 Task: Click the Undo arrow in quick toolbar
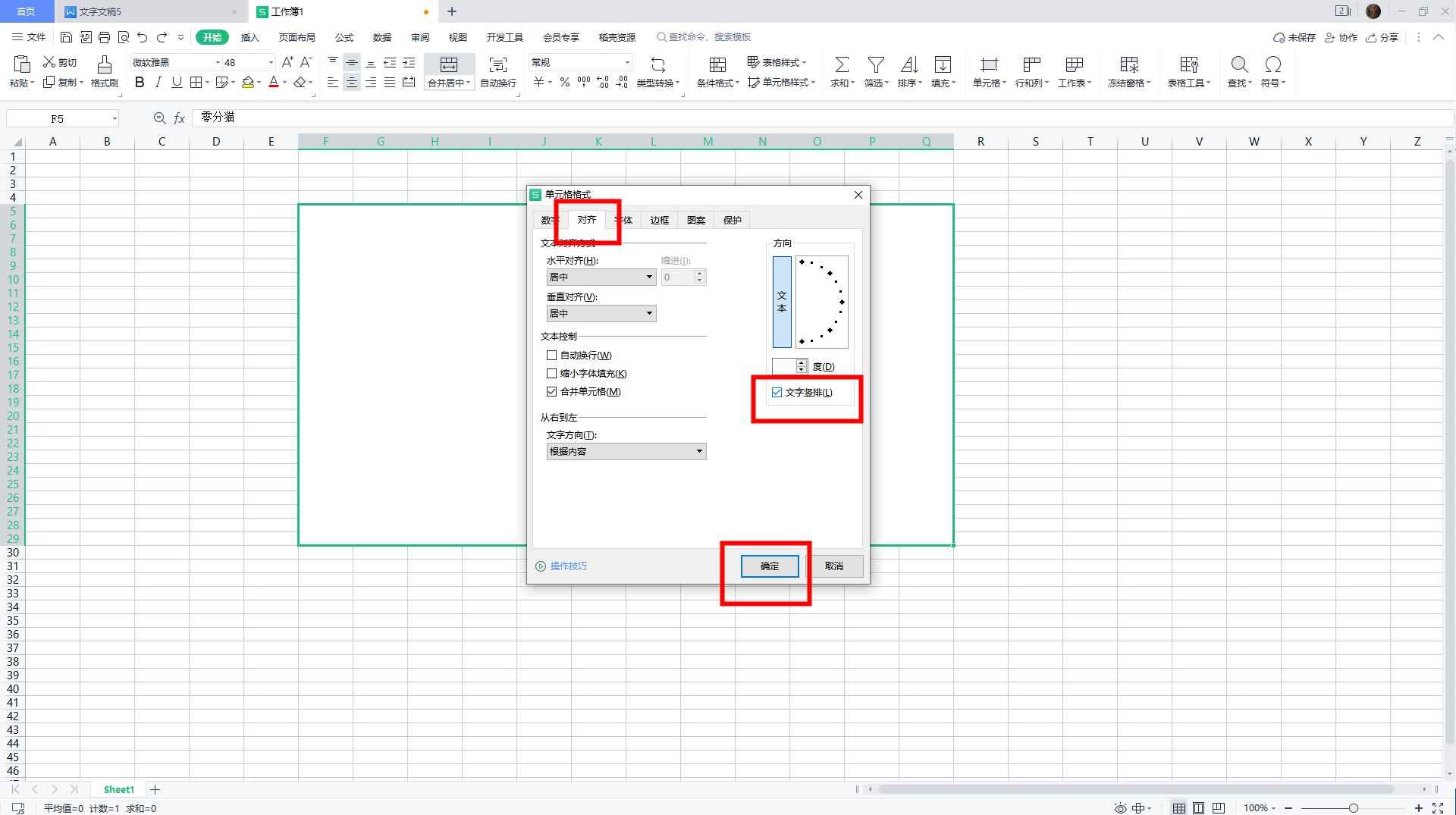(143, 37)
